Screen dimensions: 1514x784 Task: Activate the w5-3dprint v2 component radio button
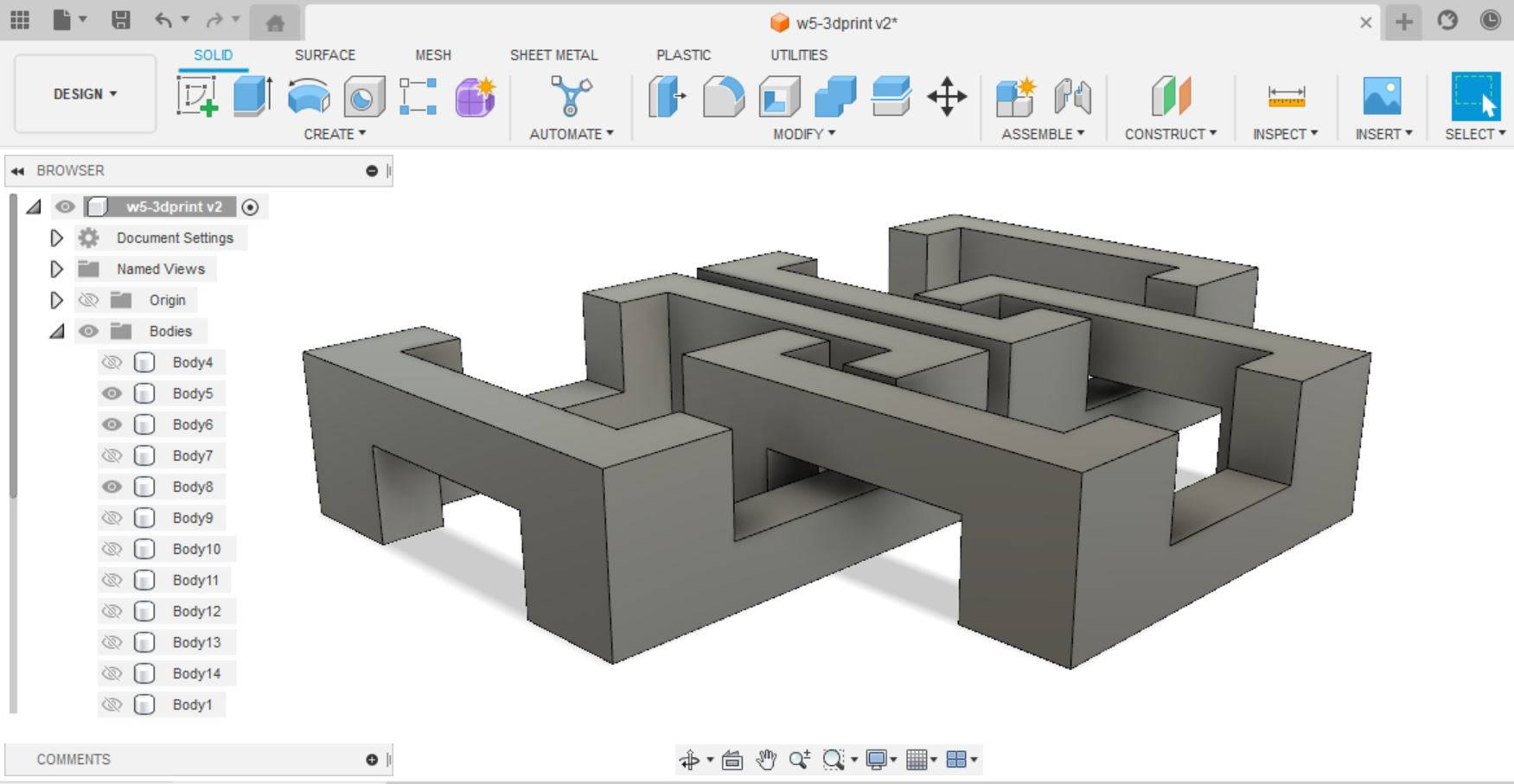(250, 207)
